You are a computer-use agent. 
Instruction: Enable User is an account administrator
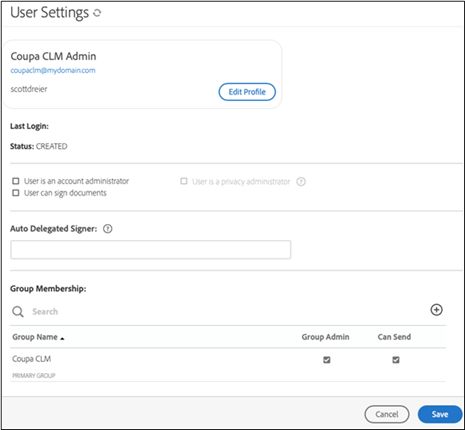point(16,181)
